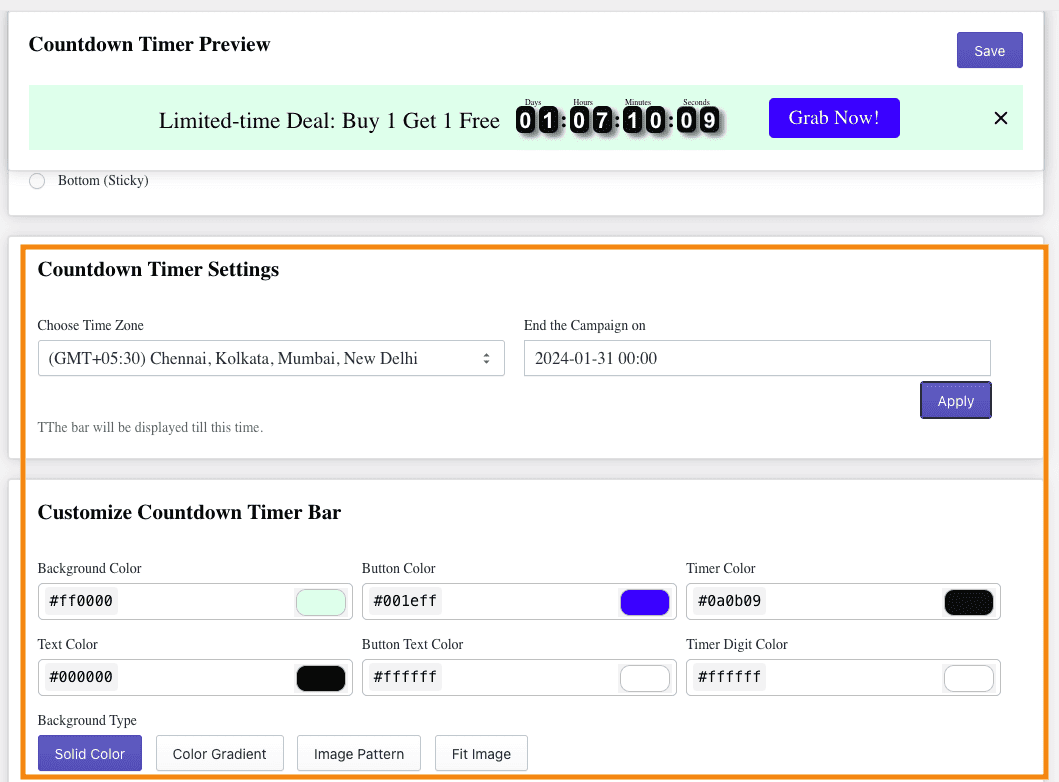Image resolution: width=1059 pixels, height=782 pixels.
Task: Click the Grab Now! button
Action: (834, 118)
